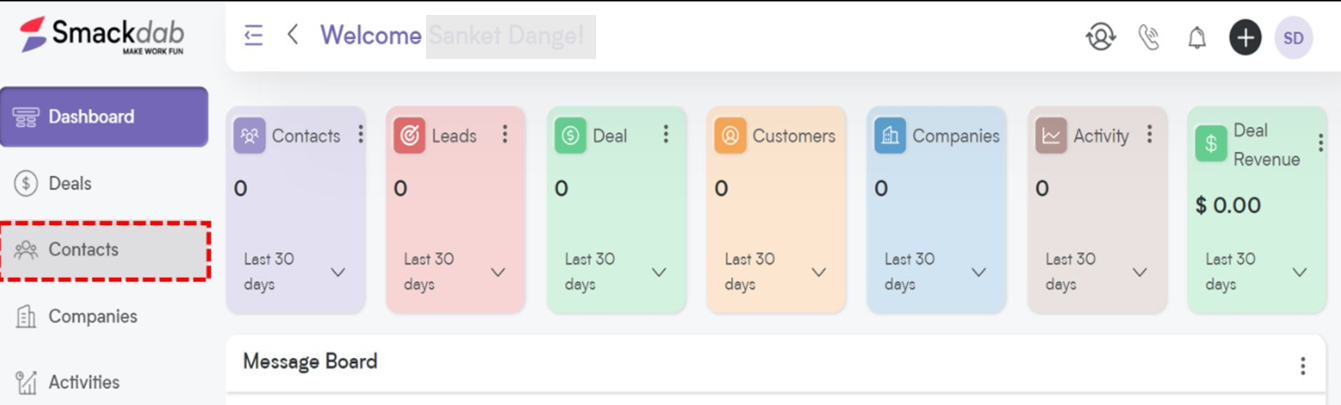Click the black plus add button
Screen dimensions: 1341x405
tap(1245, 38)
